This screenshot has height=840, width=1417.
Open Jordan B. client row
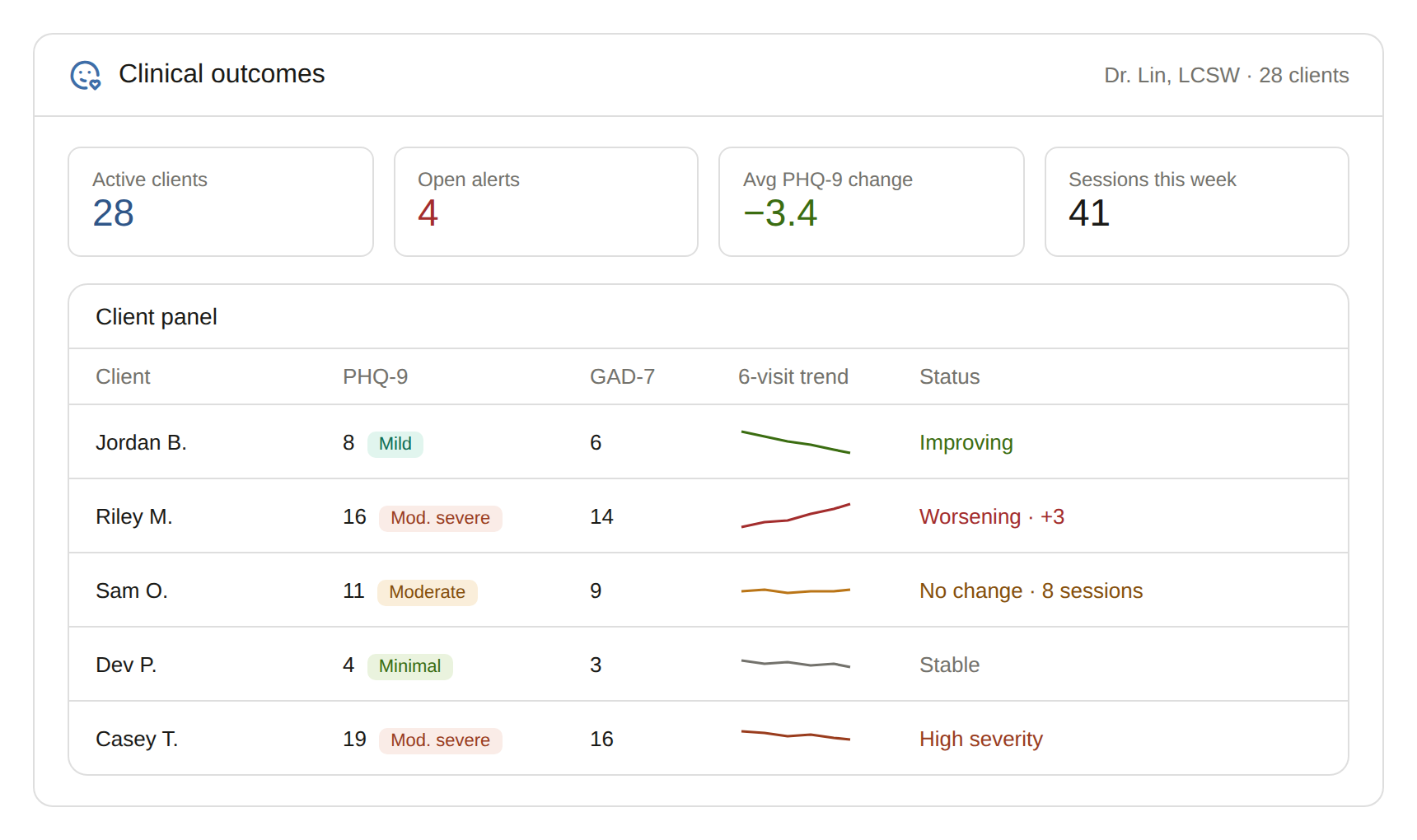point(708,442)
